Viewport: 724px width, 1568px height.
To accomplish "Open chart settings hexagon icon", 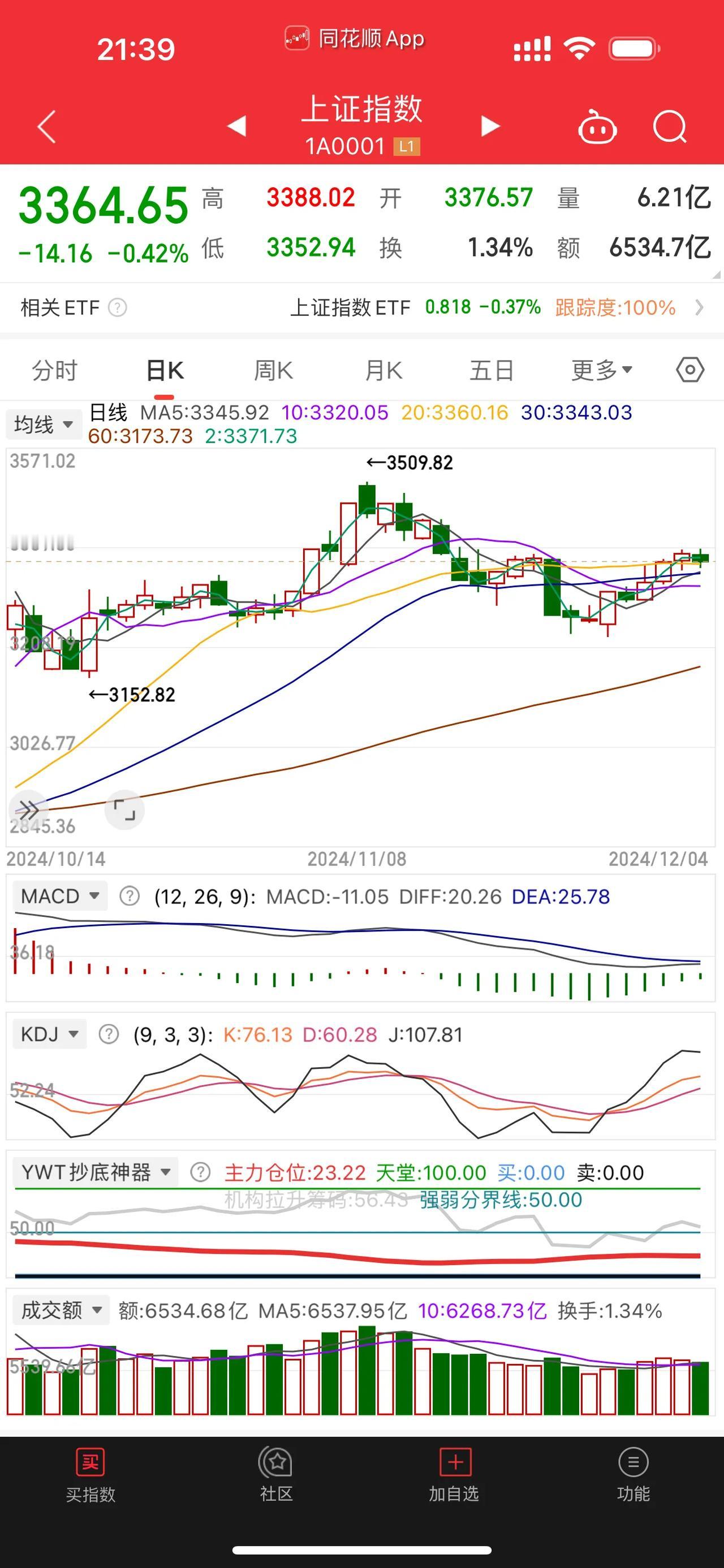I will point(690,370).
